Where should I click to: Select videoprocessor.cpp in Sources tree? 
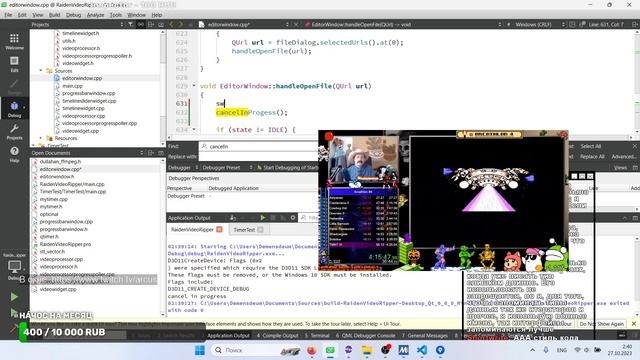click(x=84, y=116)
